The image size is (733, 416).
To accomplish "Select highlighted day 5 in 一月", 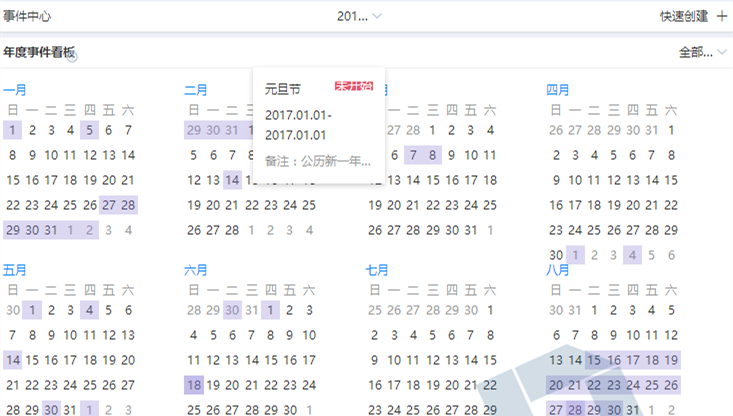I will pyautogui.click(x=89, y=130).
